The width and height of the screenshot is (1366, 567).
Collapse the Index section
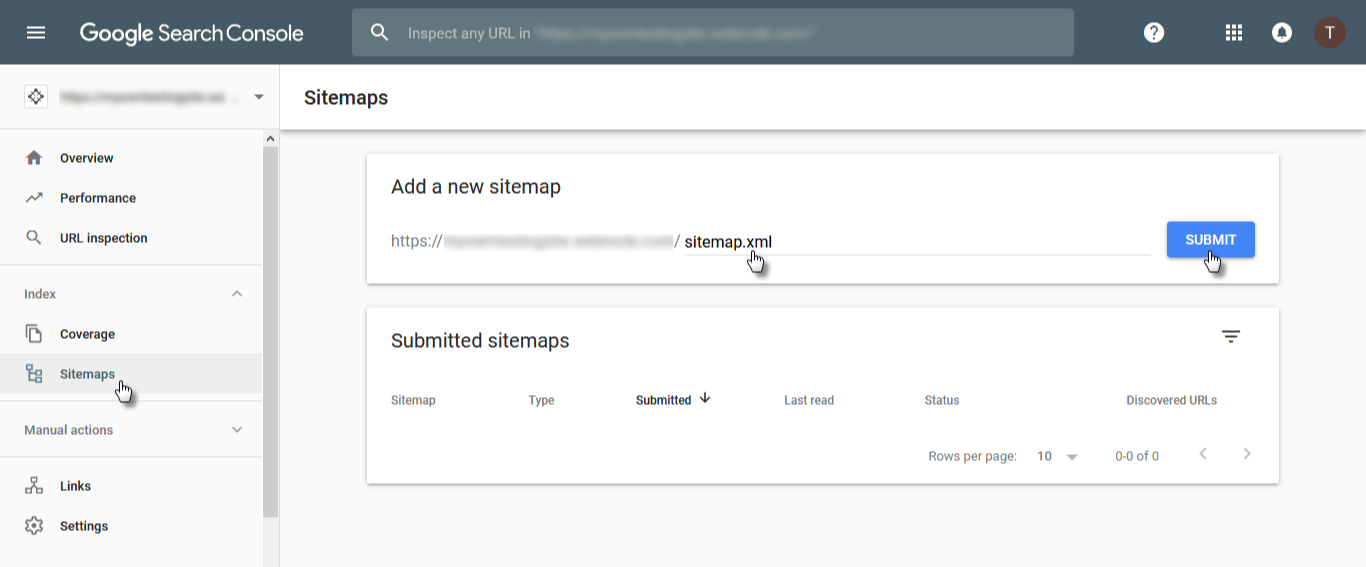[237, 294]
